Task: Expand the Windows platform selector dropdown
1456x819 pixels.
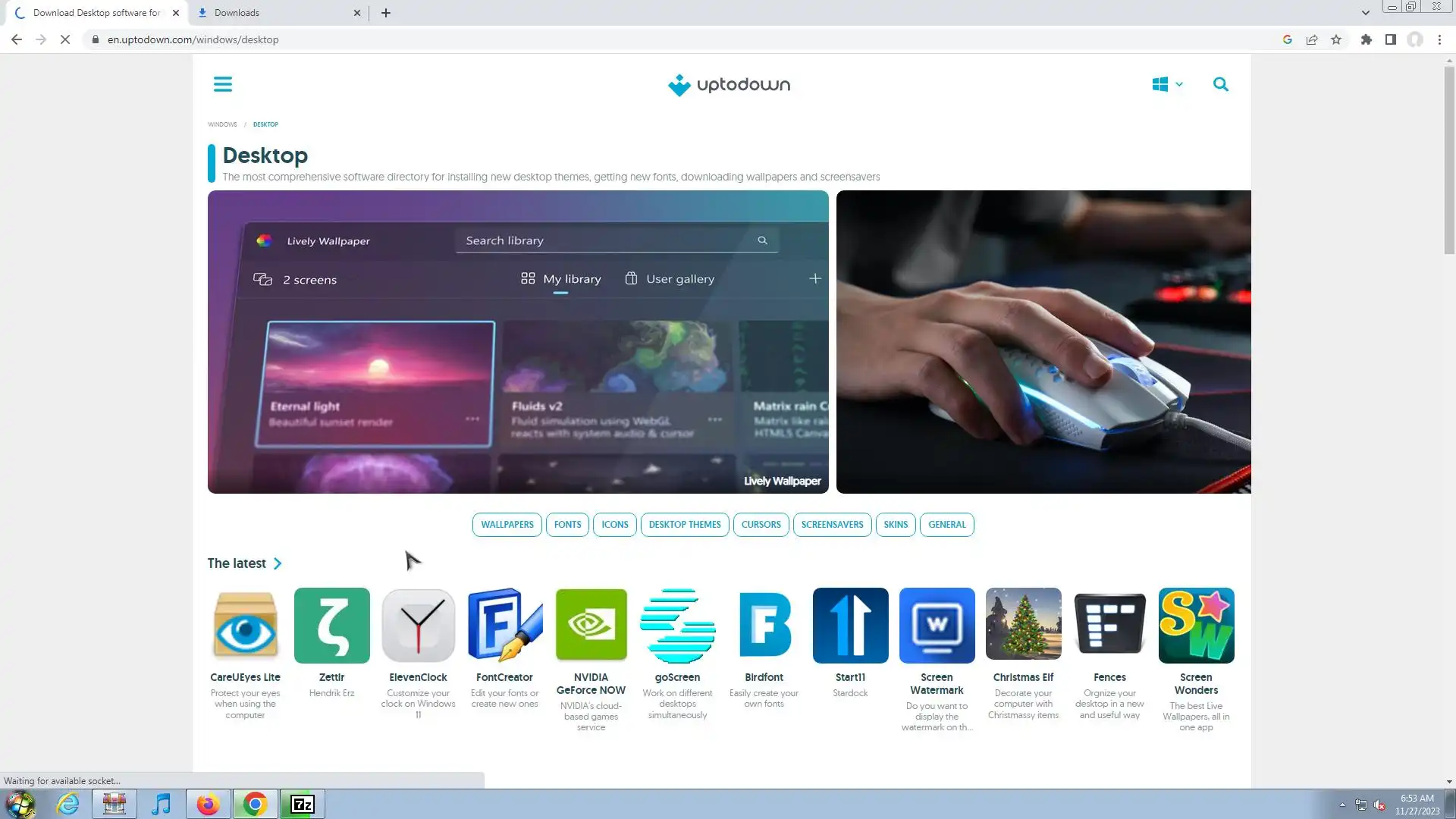Action: pos(1167,84)
